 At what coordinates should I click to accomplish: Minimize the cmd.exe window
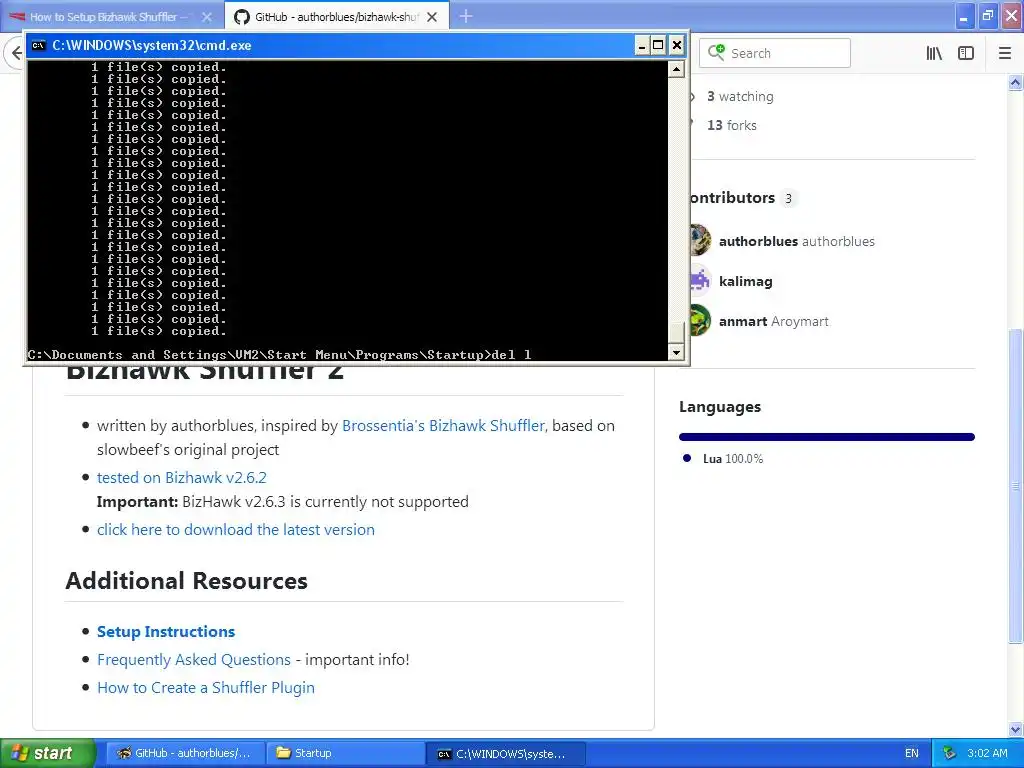pyautogui.click(x=642, y=45)
